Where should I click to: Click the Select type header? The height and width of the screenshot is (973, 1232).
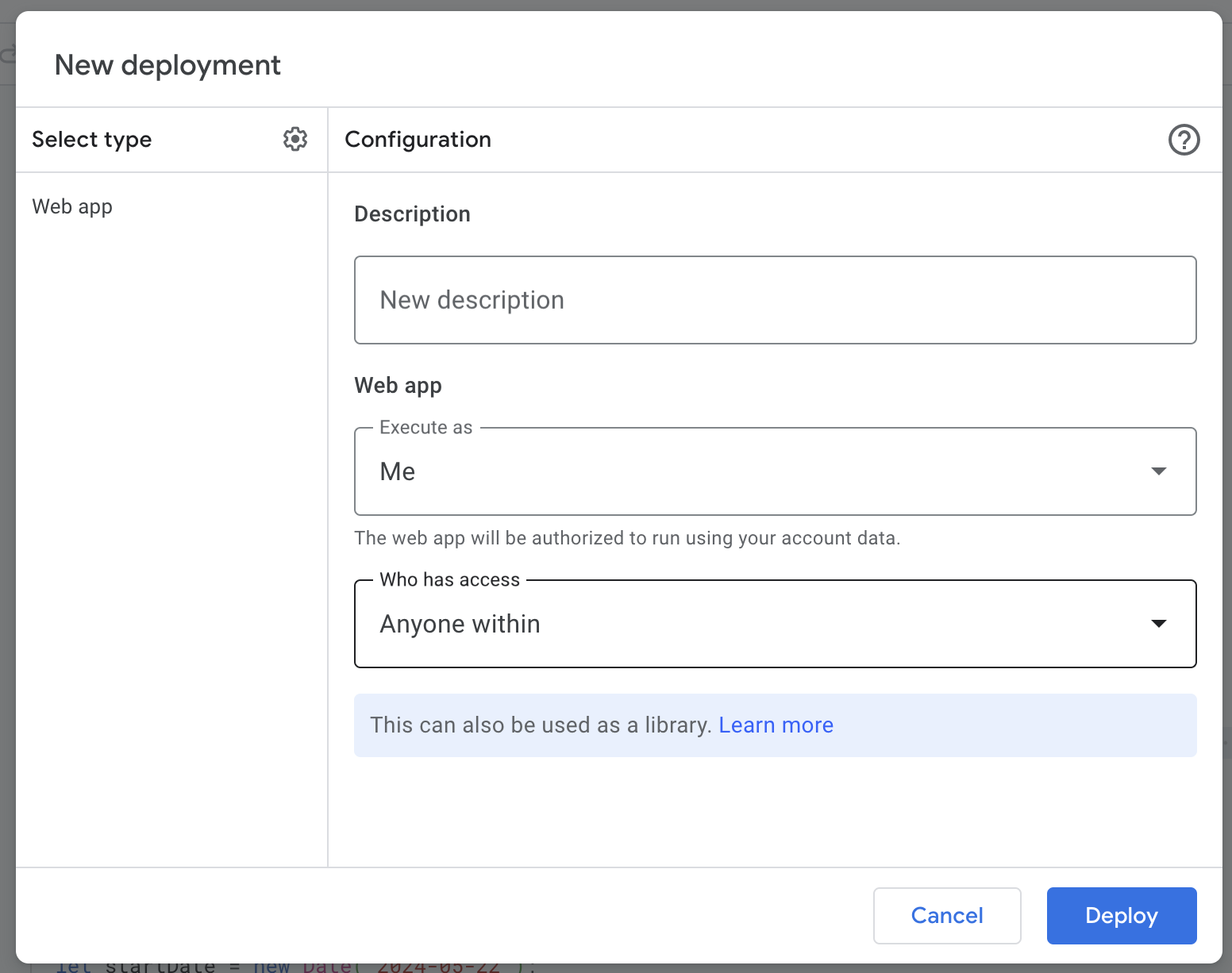(91, 139)
